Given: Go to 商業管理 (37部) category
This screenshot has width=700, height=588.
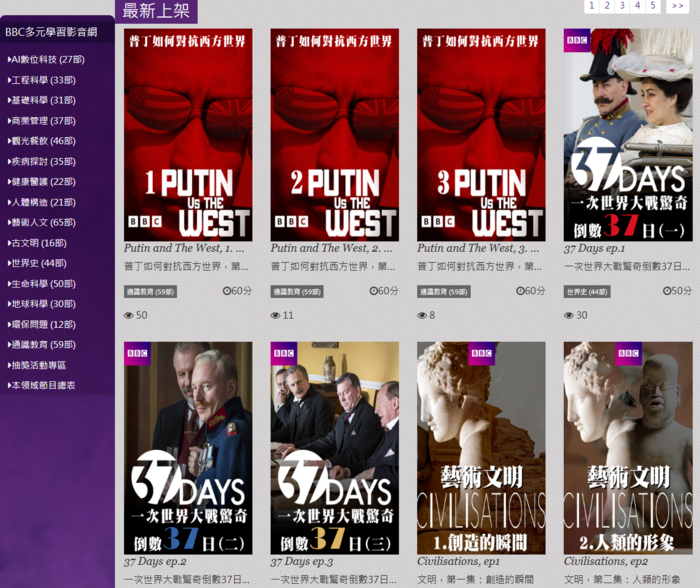Looking at the screenshot, I should 42,121.
